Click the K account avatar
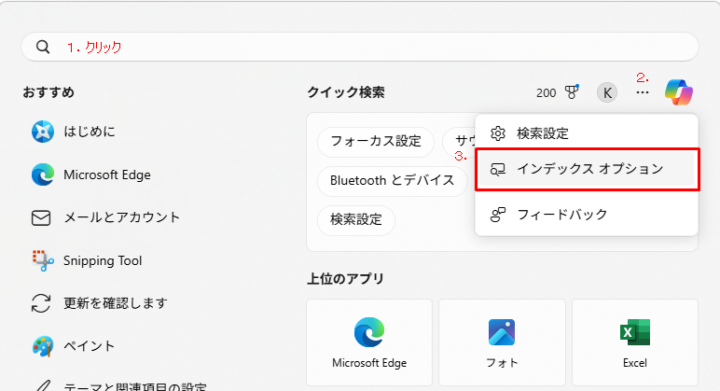Screen dimensions: 720x391 (x=607, y=93)
